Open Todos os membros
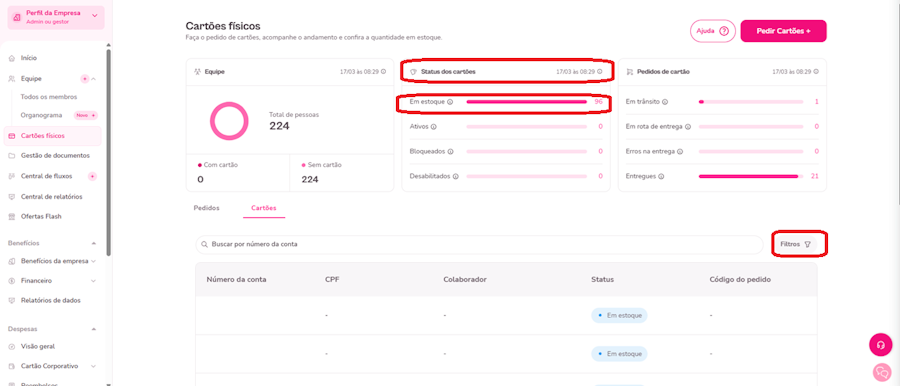Viewport: 900px width, 386px height. tap(49, 97)
